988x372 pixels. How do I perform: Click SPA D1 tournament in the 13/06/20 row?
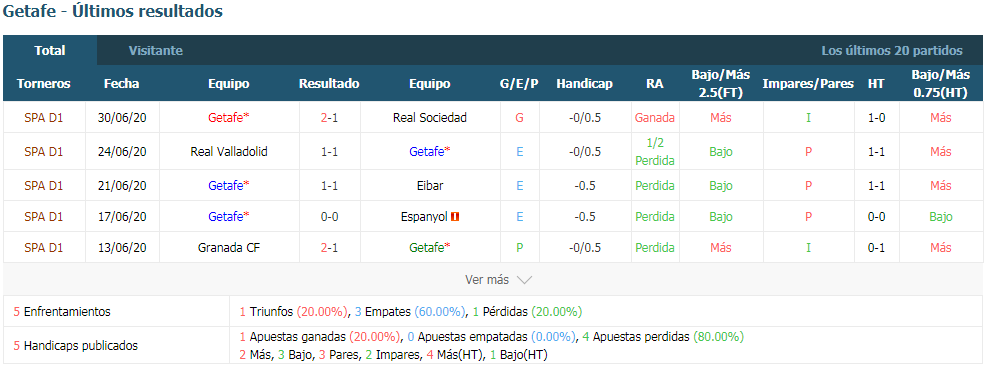[x=43, y=248]
